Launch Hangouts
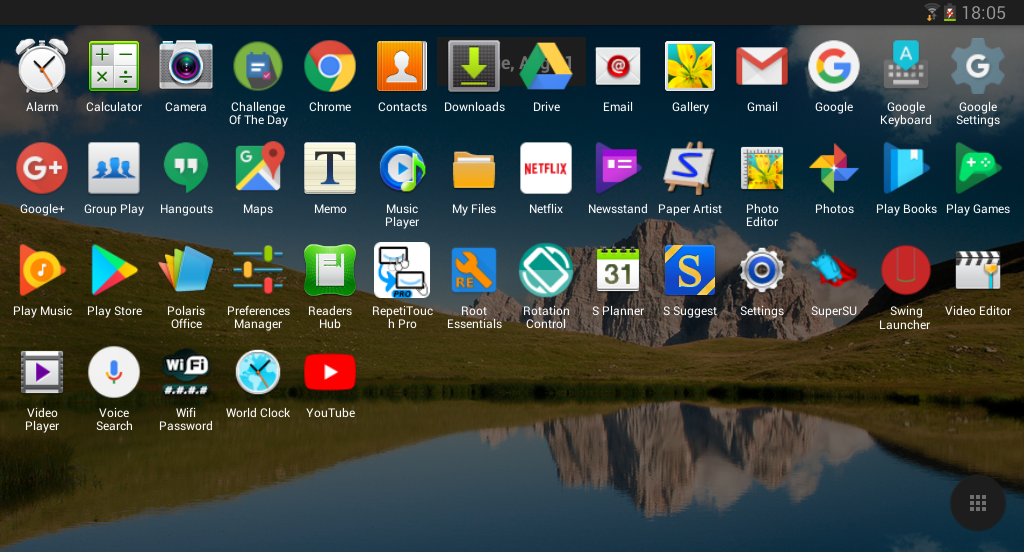Viewport: 1024px width, 552px height. tap(186, 168)
